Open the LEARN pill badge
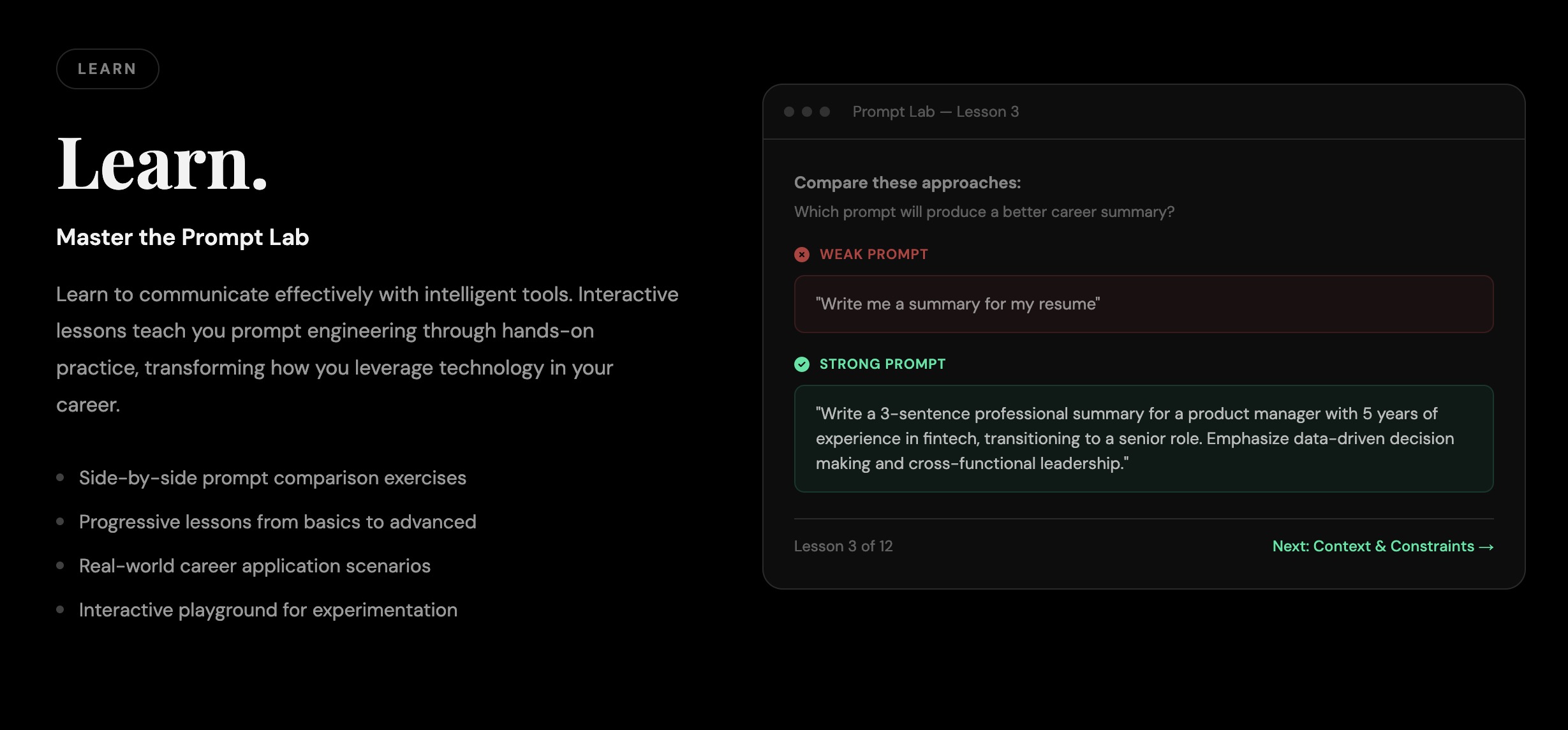This screenshot has width=1568, height=730. (108, 69)
